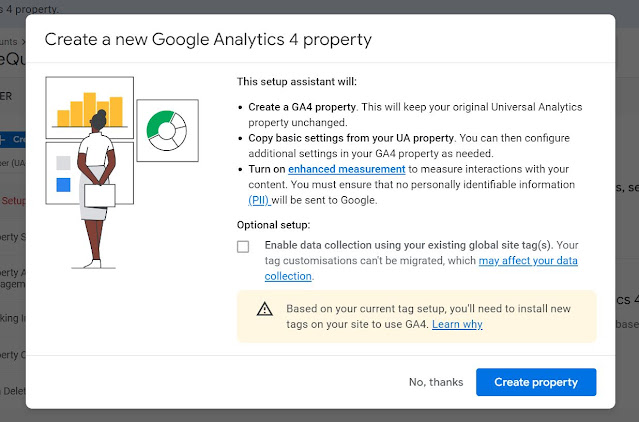Open 'may affect your data collection' link

pos(527,261)
